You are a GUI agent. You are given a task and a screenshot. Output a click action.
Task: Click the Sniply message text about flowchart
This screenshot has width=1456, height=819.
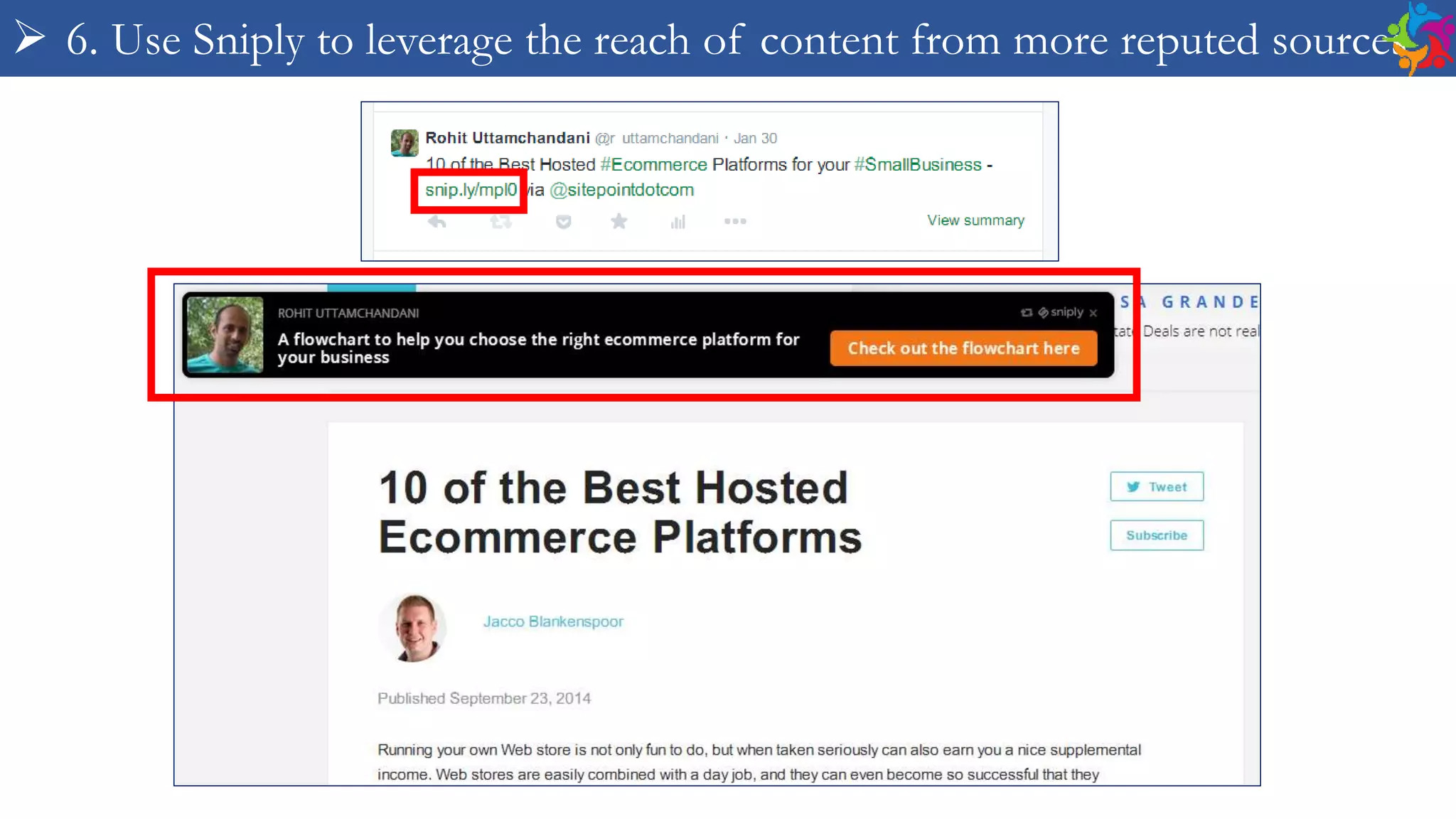click(x=538, y=348)
